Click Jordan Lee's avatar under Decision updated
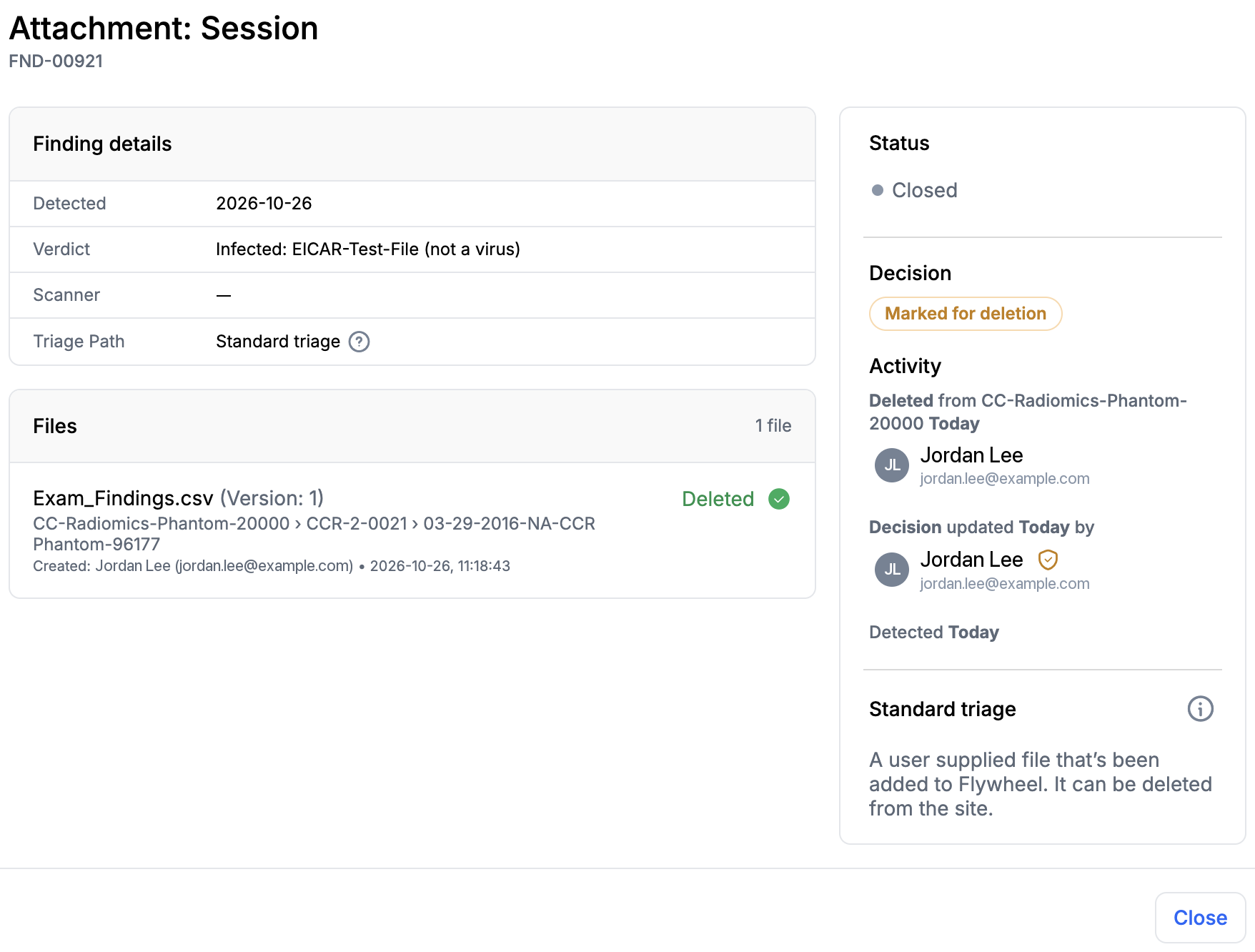Screen dimensions: 1255x952 click(x=892, y=570)
